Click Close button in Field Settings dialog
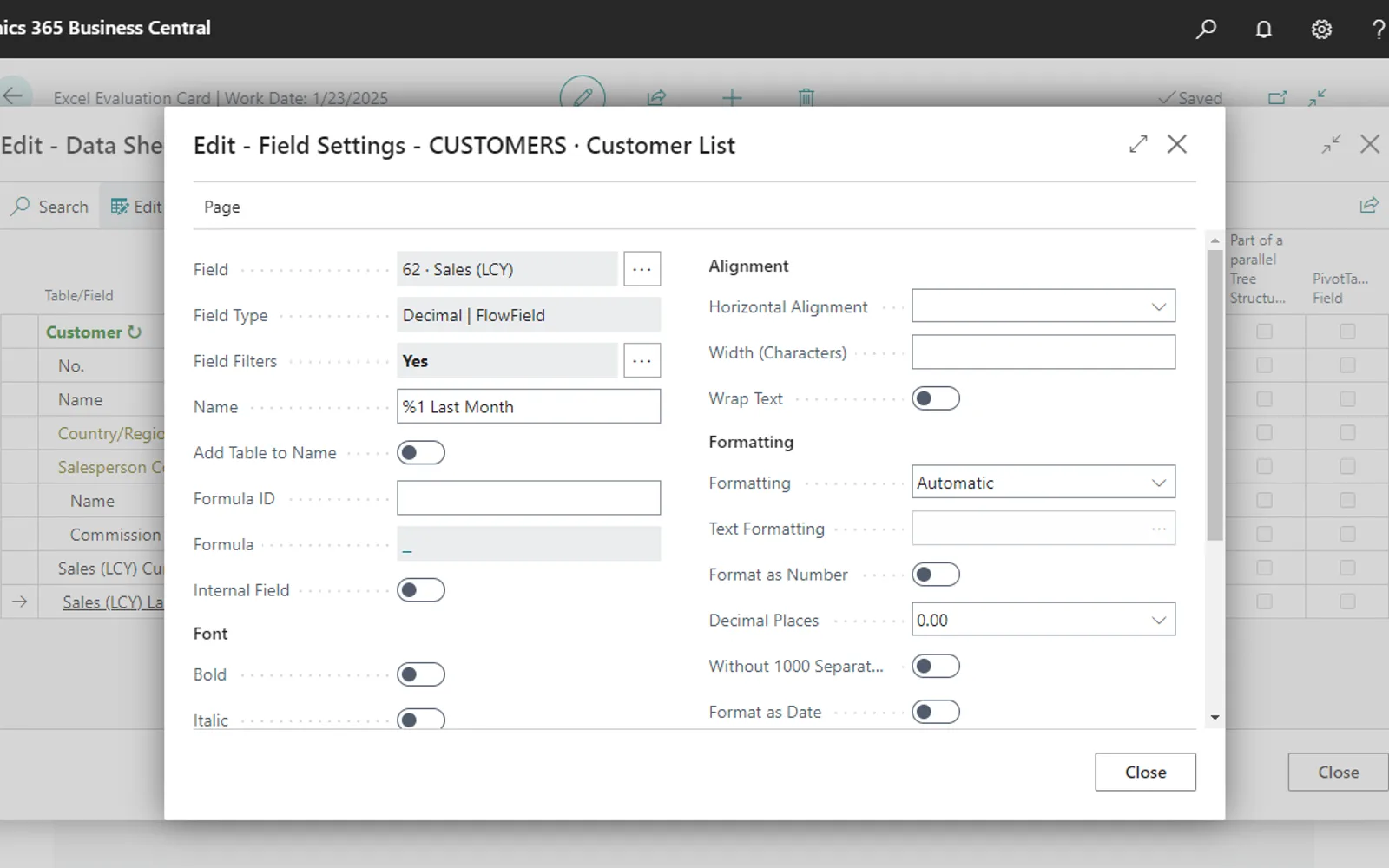 pyautogui.click(x=1145, y=772)
